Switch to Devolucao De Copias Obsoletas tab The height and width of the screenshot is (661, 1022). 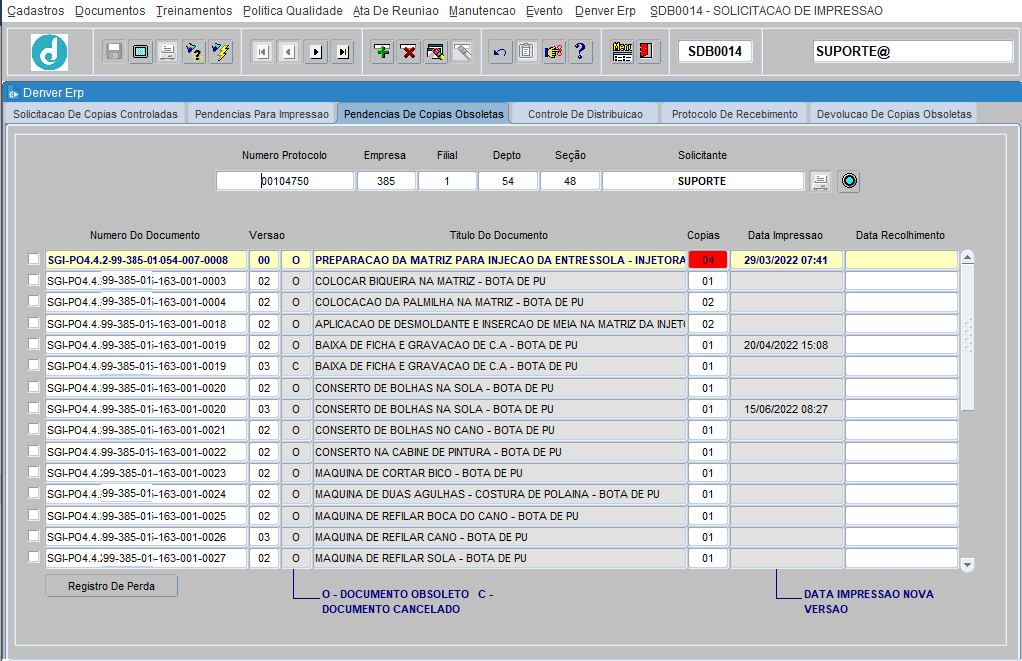coord(894,114)
